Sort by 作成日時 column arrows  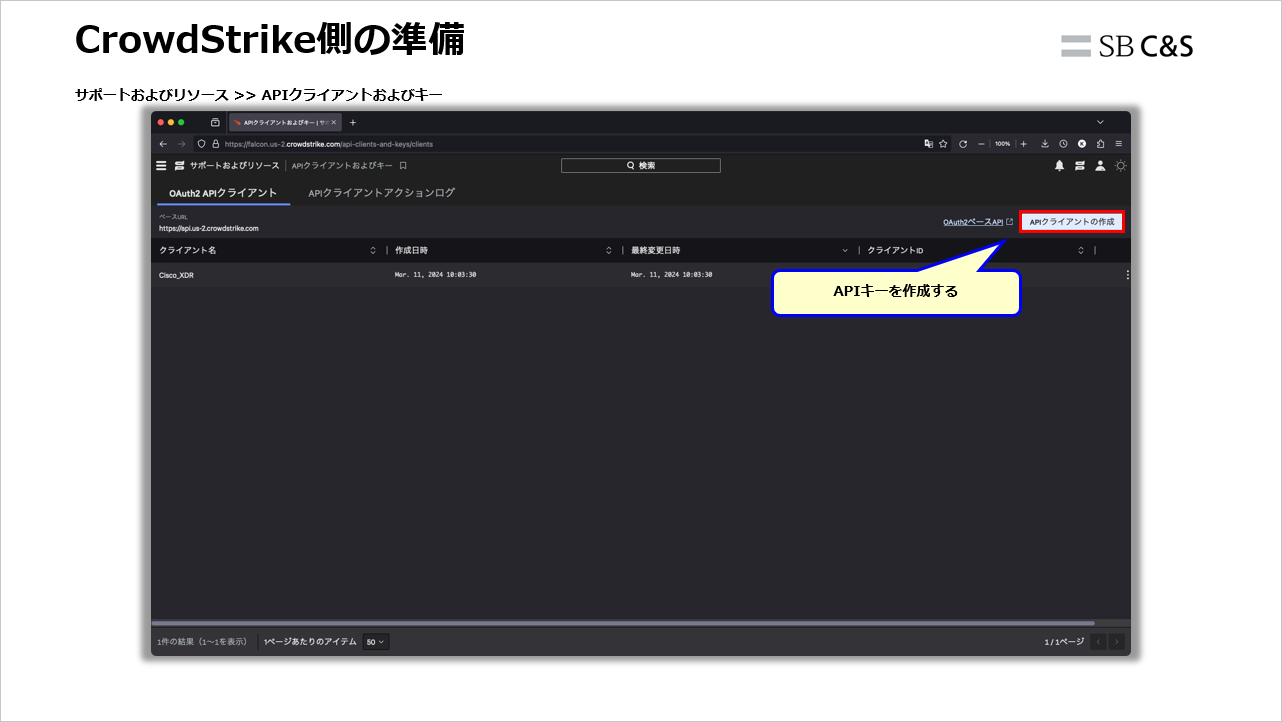click(608, 250)
